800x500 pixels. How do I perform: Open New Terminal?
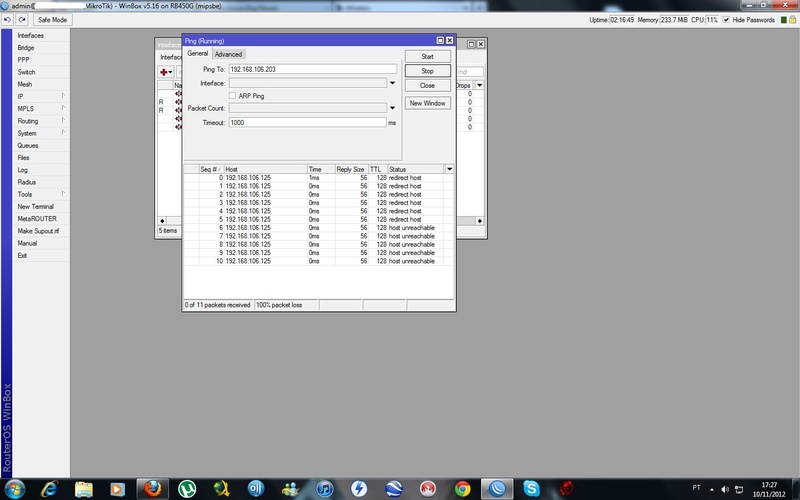coord(35,207)
